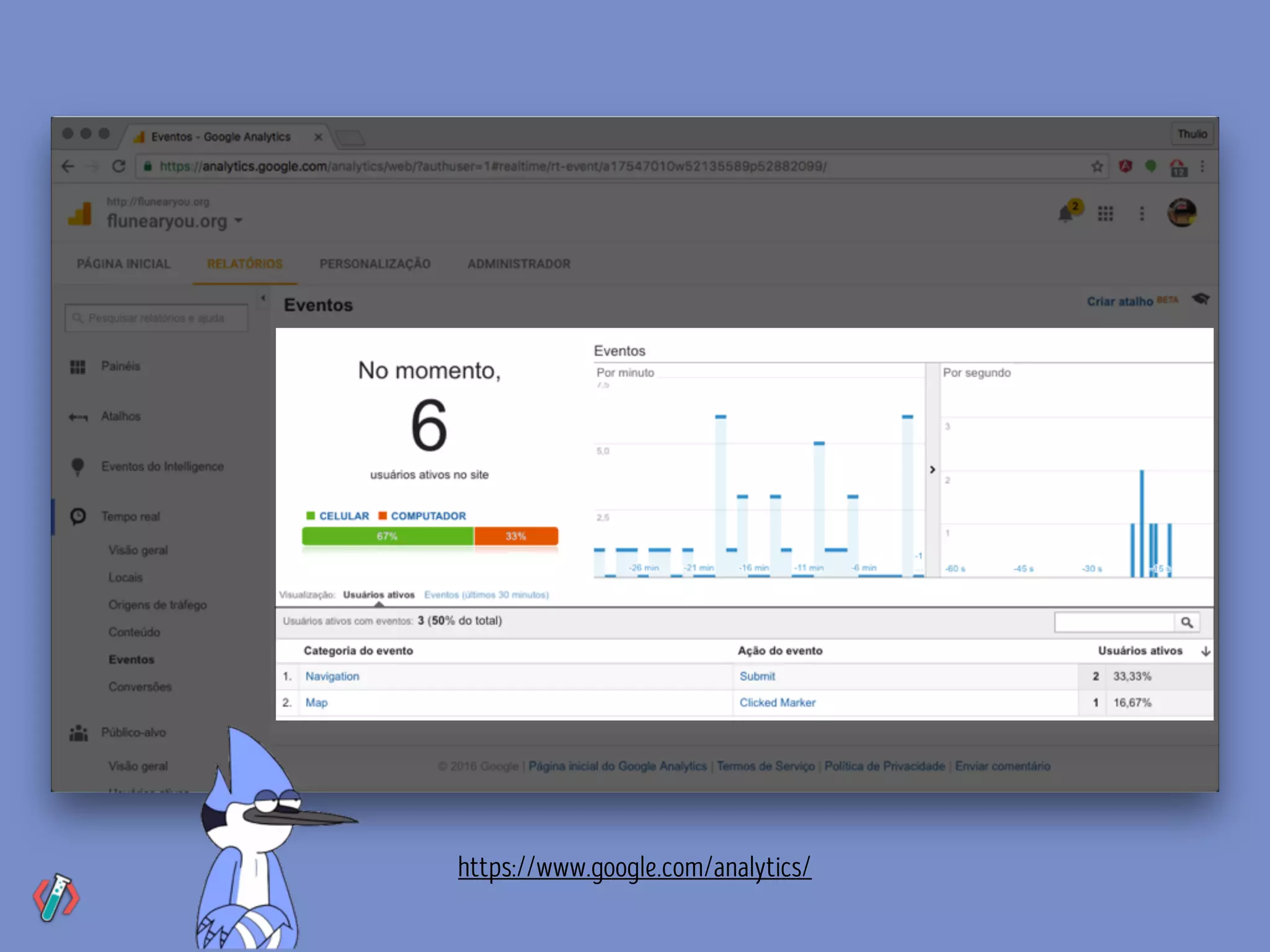Select Atalhos in sidebar
The width and height of the screenshot is (1270, 952).
click(121, 416)
